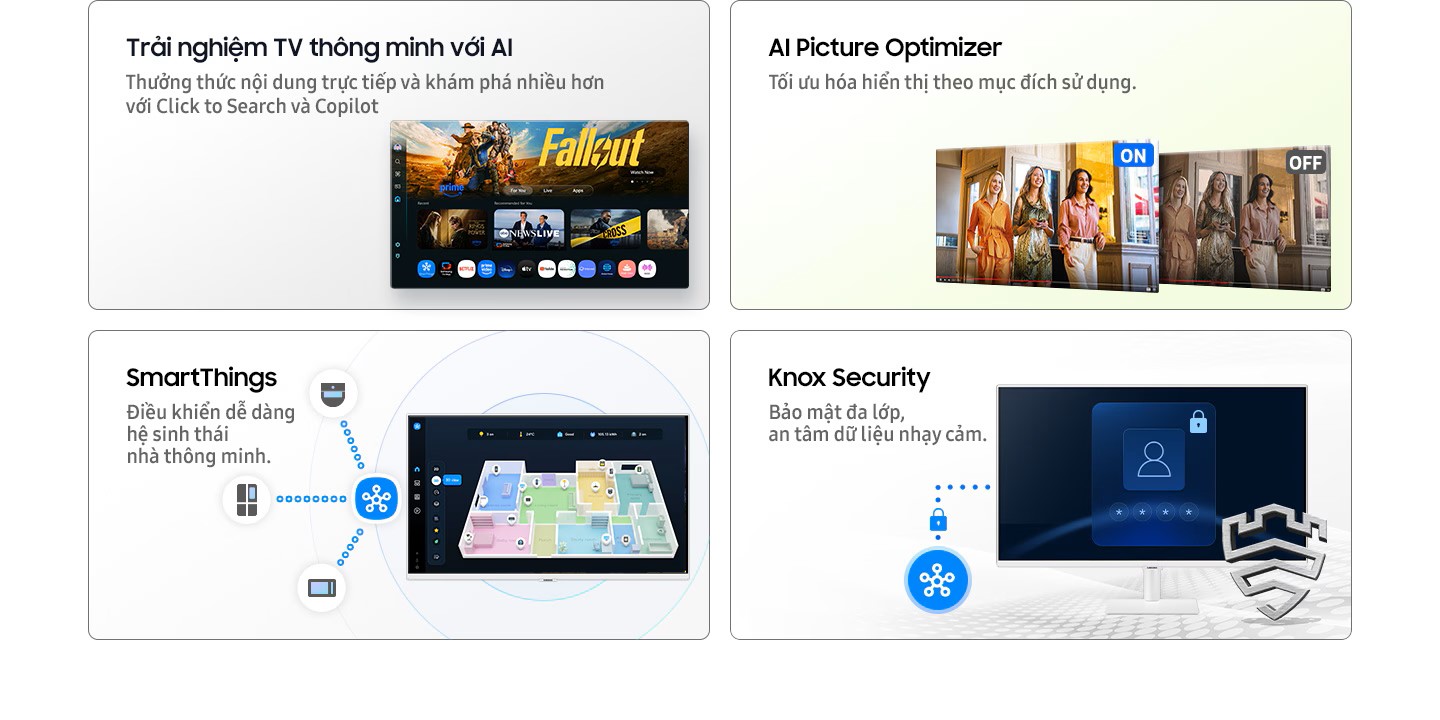Click the Knox Security heading

849,378
